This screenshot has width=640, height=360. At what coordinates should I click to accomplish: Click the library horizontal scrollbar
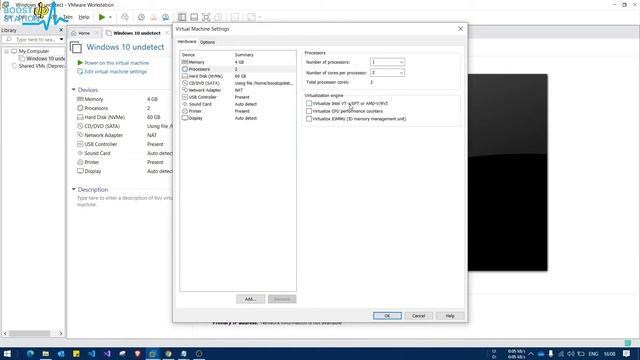29,333
